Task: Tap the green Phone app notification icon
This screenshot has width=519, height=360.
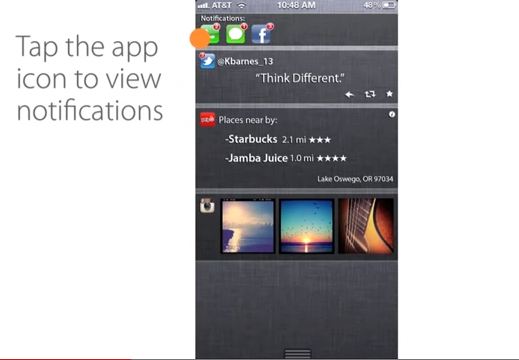Action: point(210,34)
